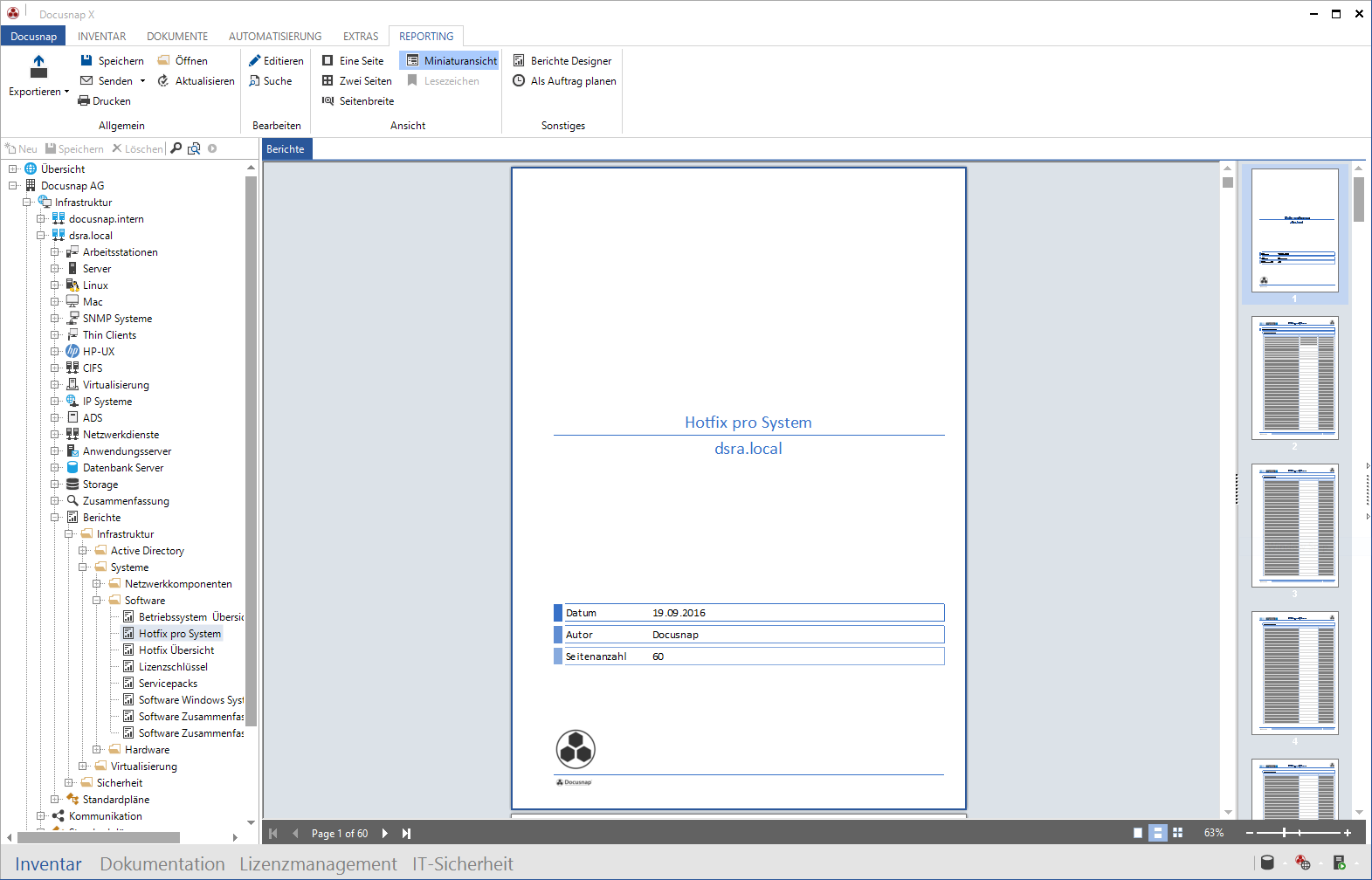1372x880 pixels.
Task: Switch to Zwei Seiten view
Action: [357, 80]
